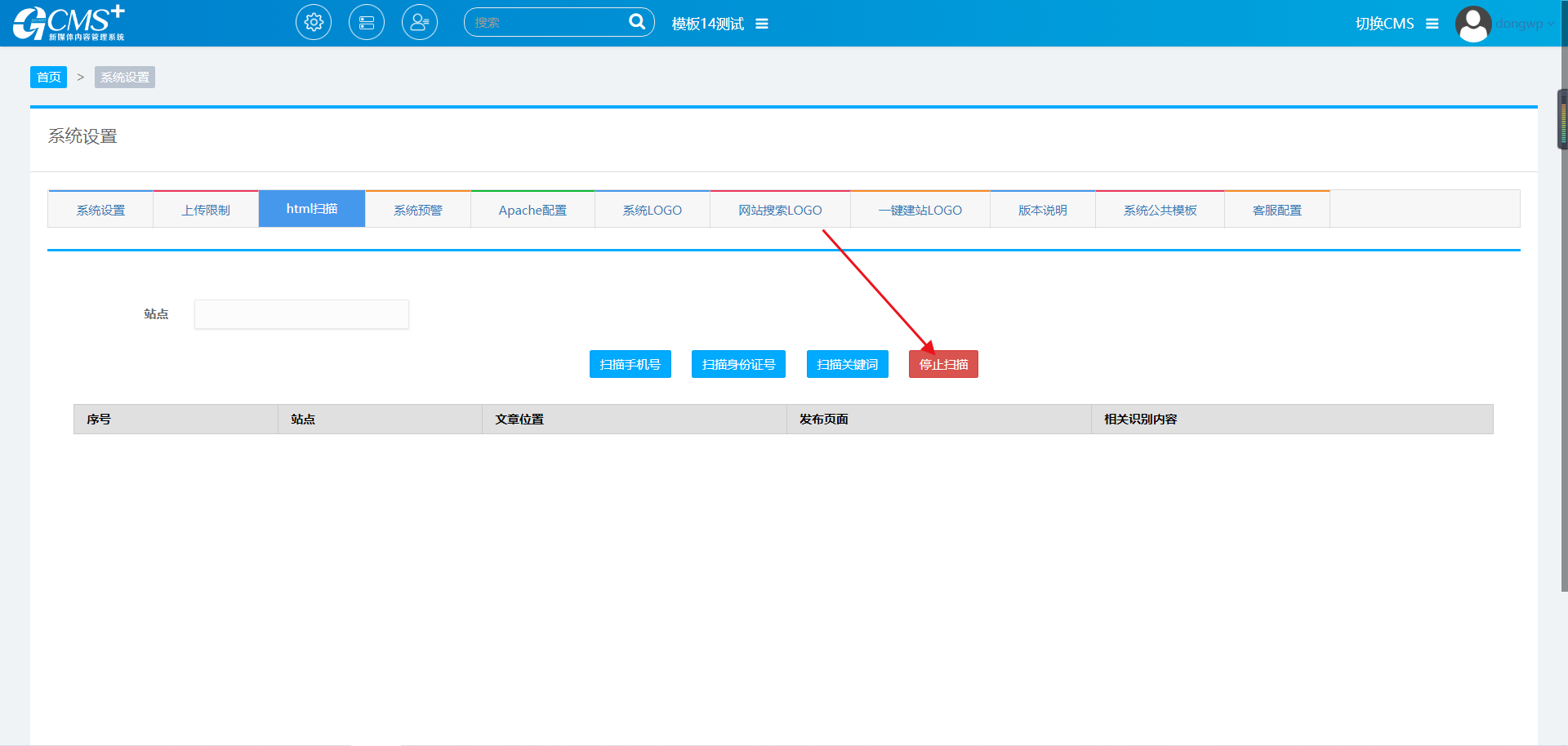1568x746 pixels.
Task: Open the server list icon in header
Action: [367, 23]
